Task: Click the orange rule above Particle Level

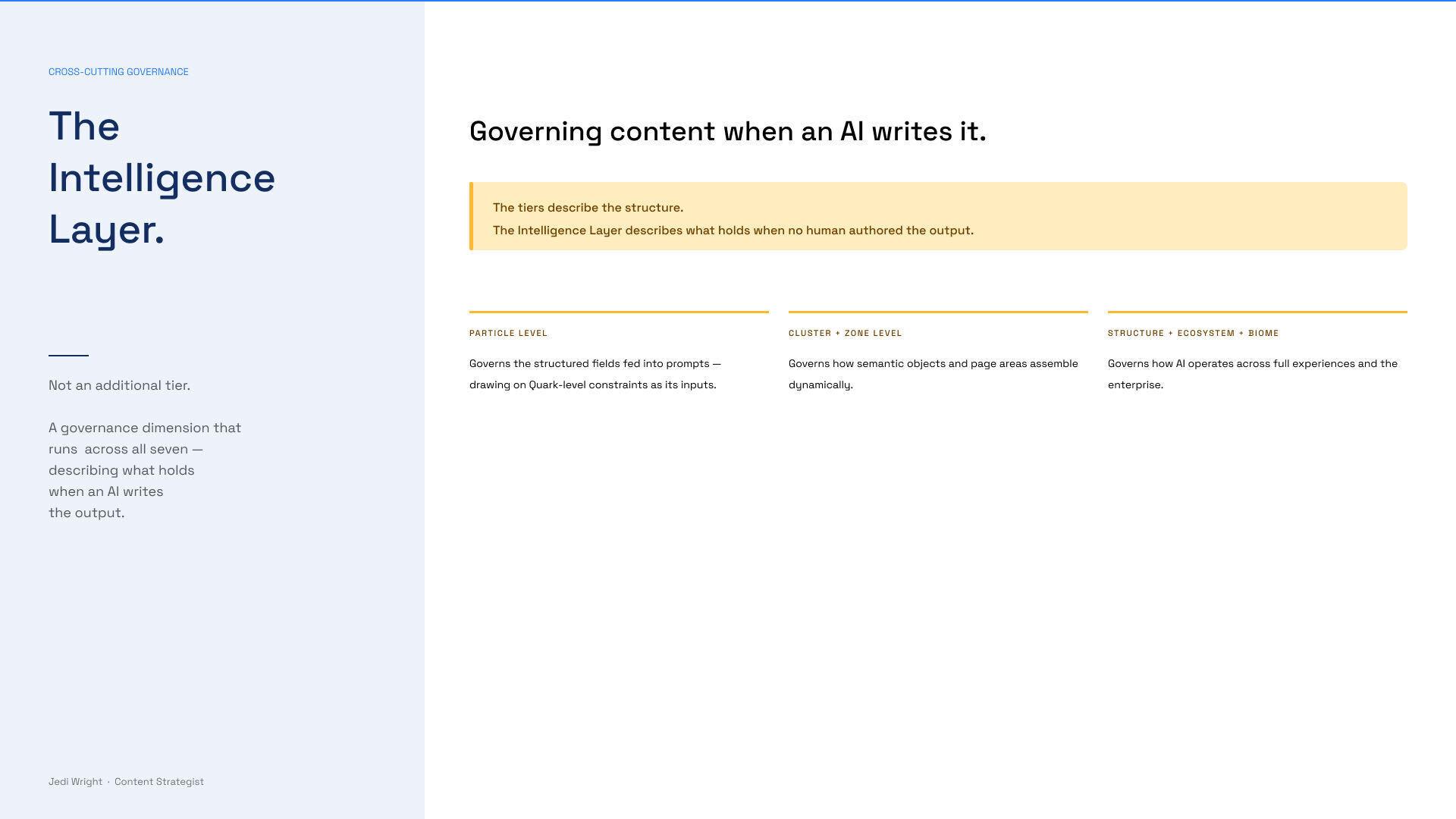Action: [619, 312]
